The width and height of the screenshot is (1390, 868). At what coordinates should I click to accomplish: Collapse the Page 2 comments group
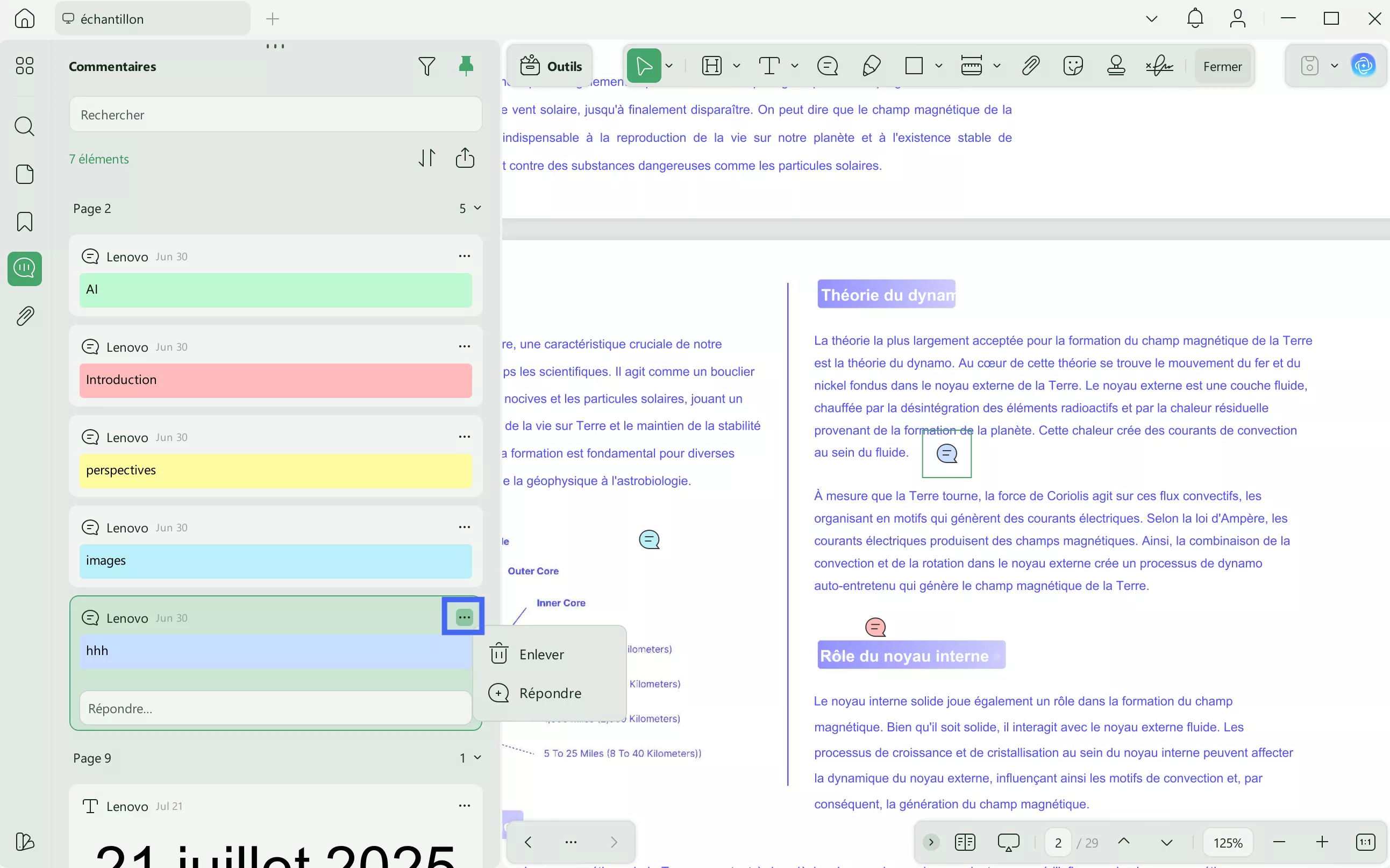coord(476,208)
